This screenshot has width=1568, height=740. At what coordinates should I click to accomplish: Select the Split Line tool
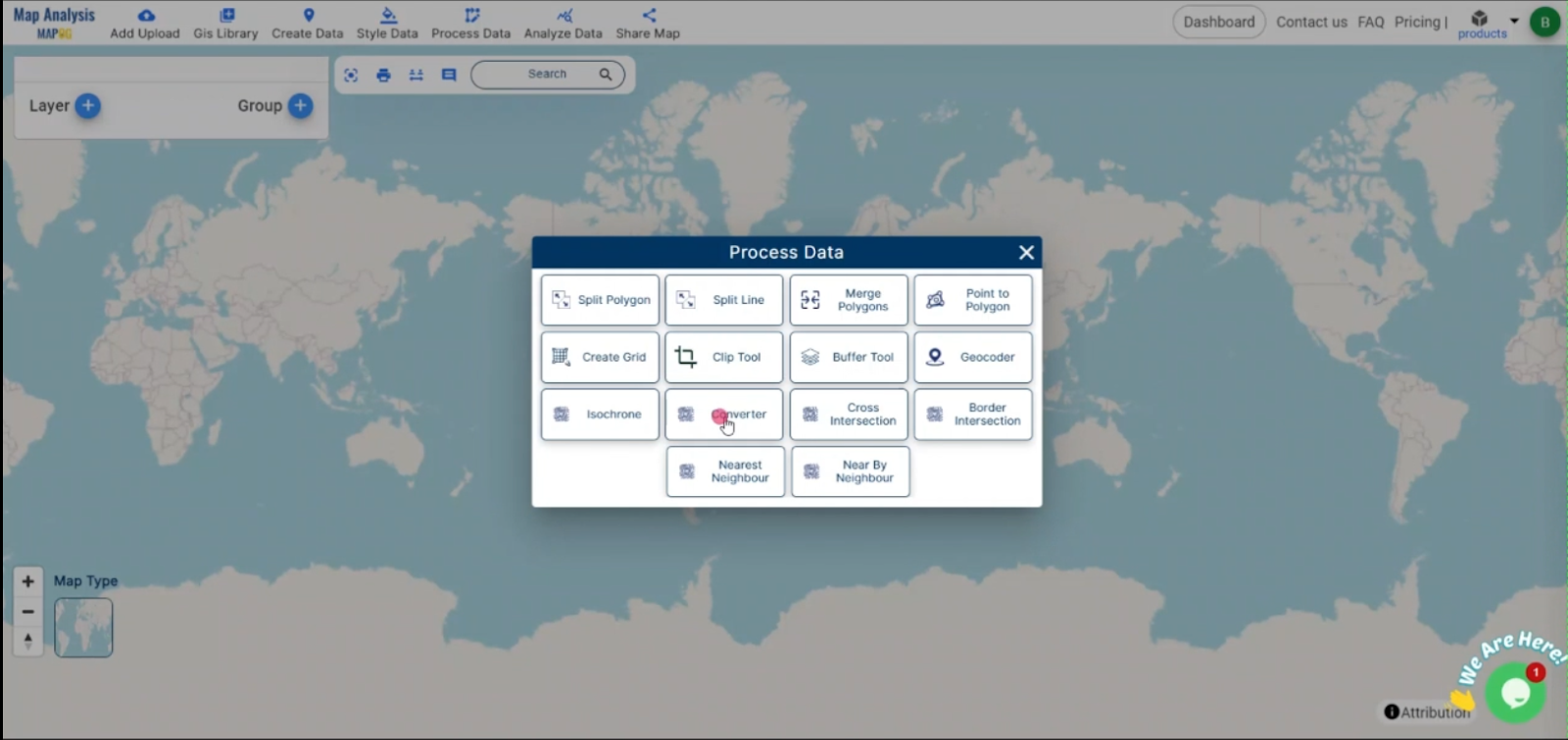(x=724, y=300)
